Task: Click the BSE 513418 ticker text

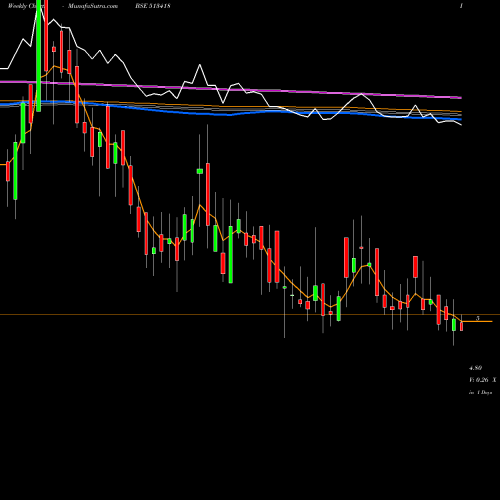Action: pos(152,6)
